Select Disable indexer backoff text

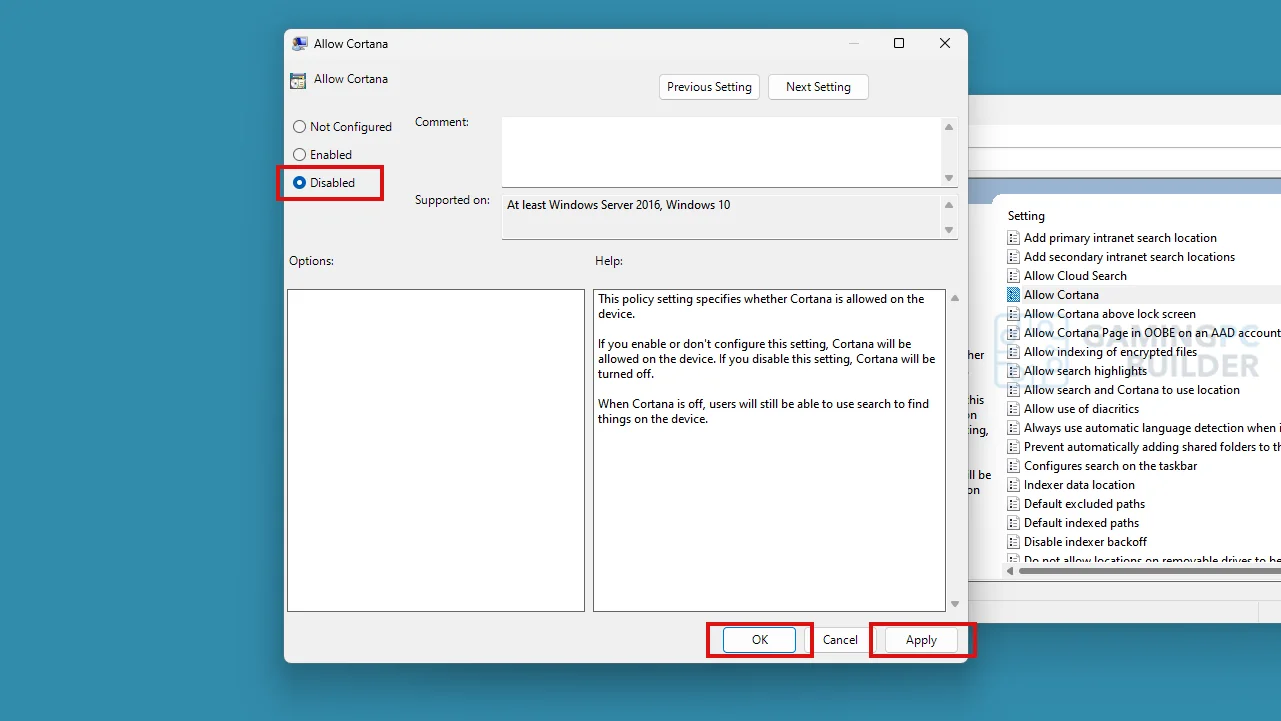pos(1085,542)
